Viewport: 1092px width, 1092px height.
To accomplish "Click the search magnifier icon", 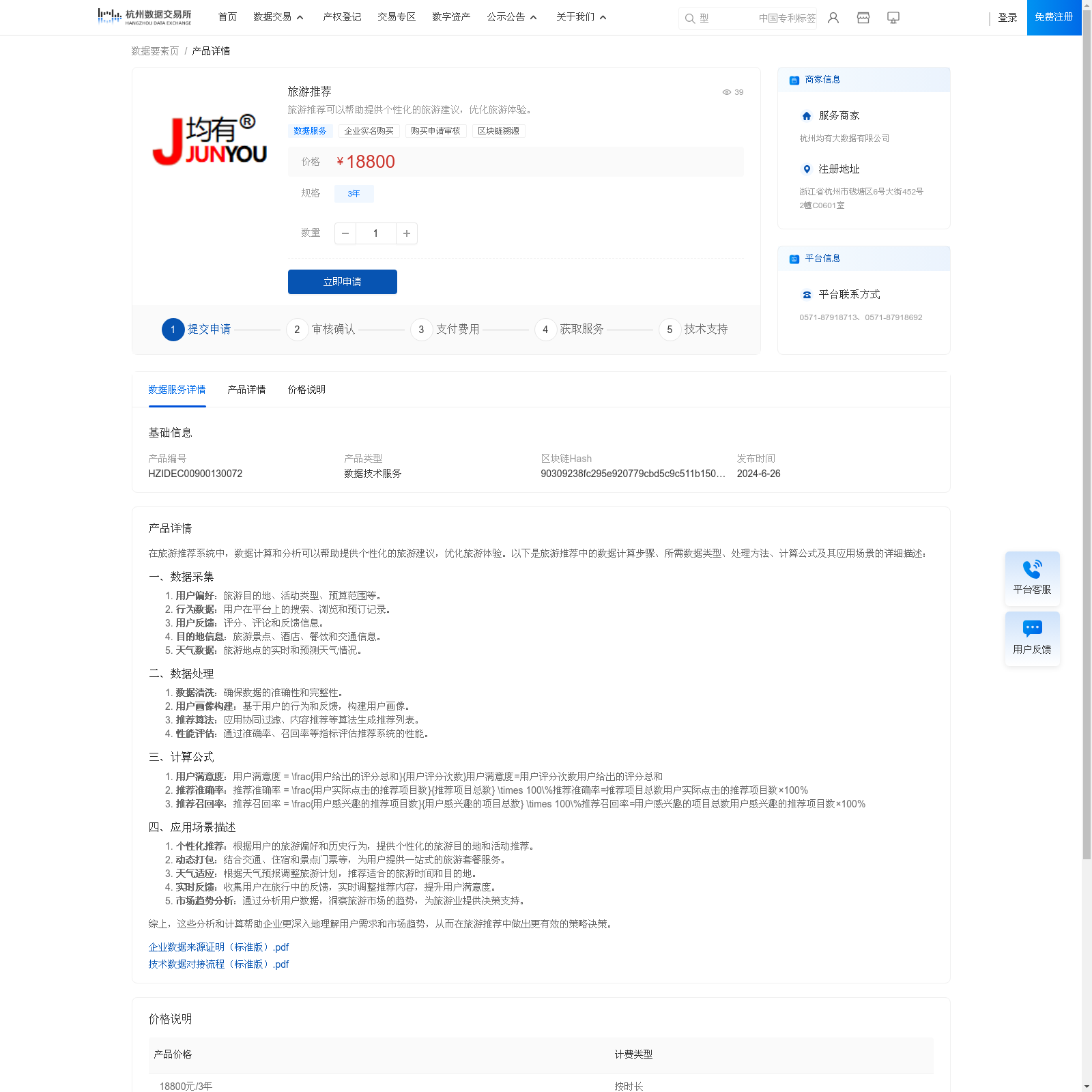I will point(689,18).
